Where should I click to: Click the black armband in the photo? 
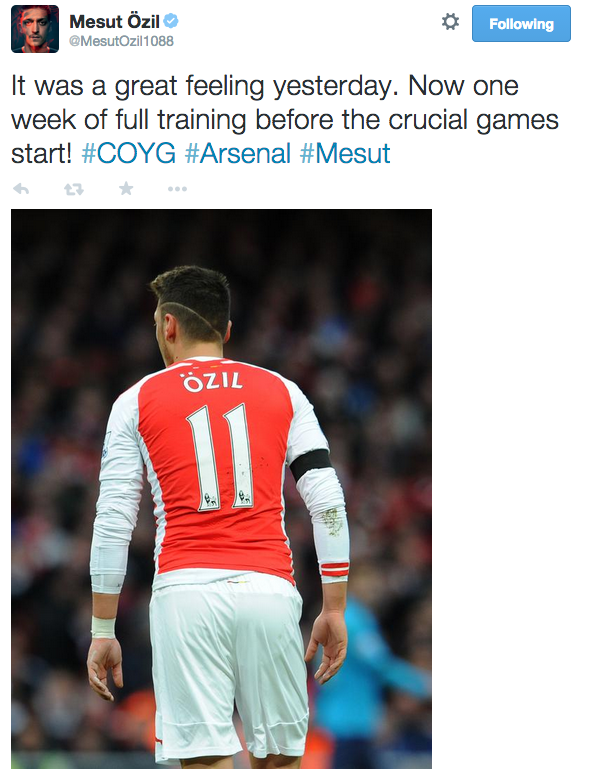(x=310, y=464)
